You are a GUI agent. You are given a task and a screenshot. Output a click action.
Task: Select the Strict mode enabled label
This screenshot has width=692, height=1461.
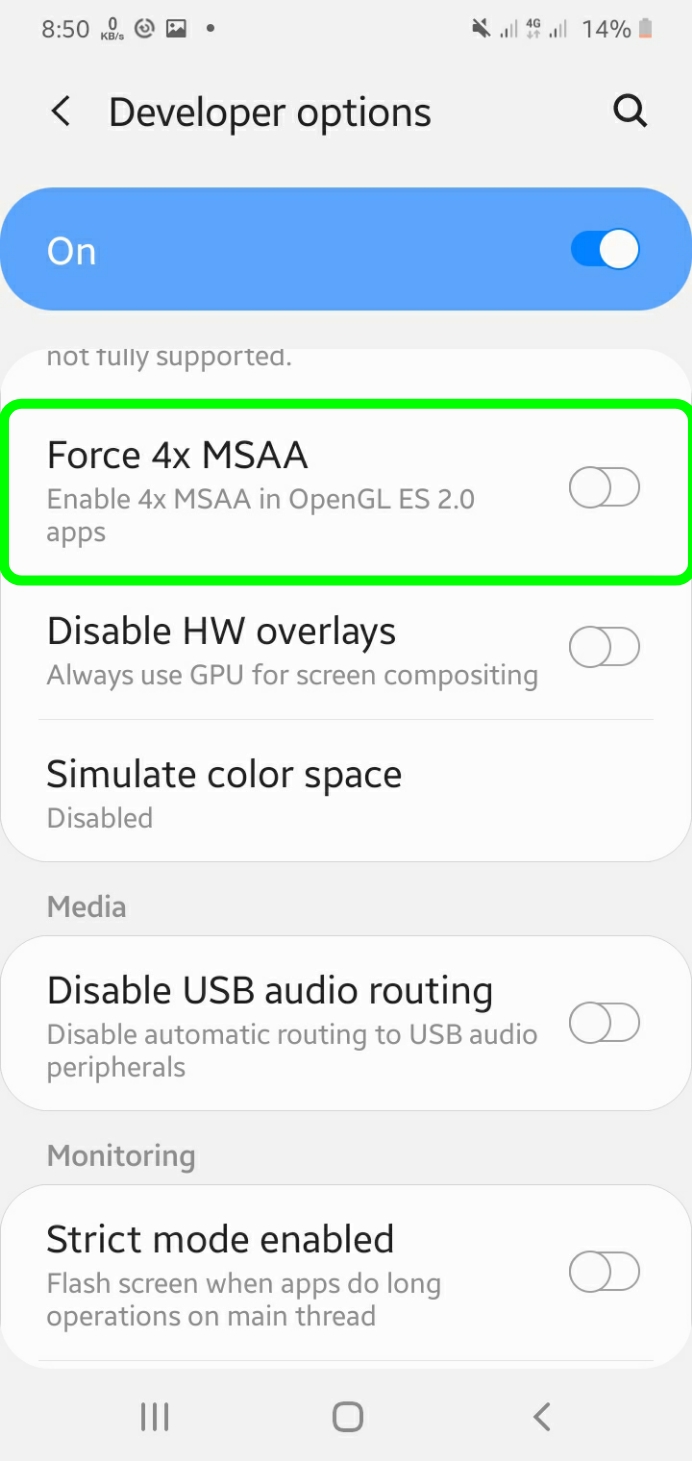(x=220, y=1240)
